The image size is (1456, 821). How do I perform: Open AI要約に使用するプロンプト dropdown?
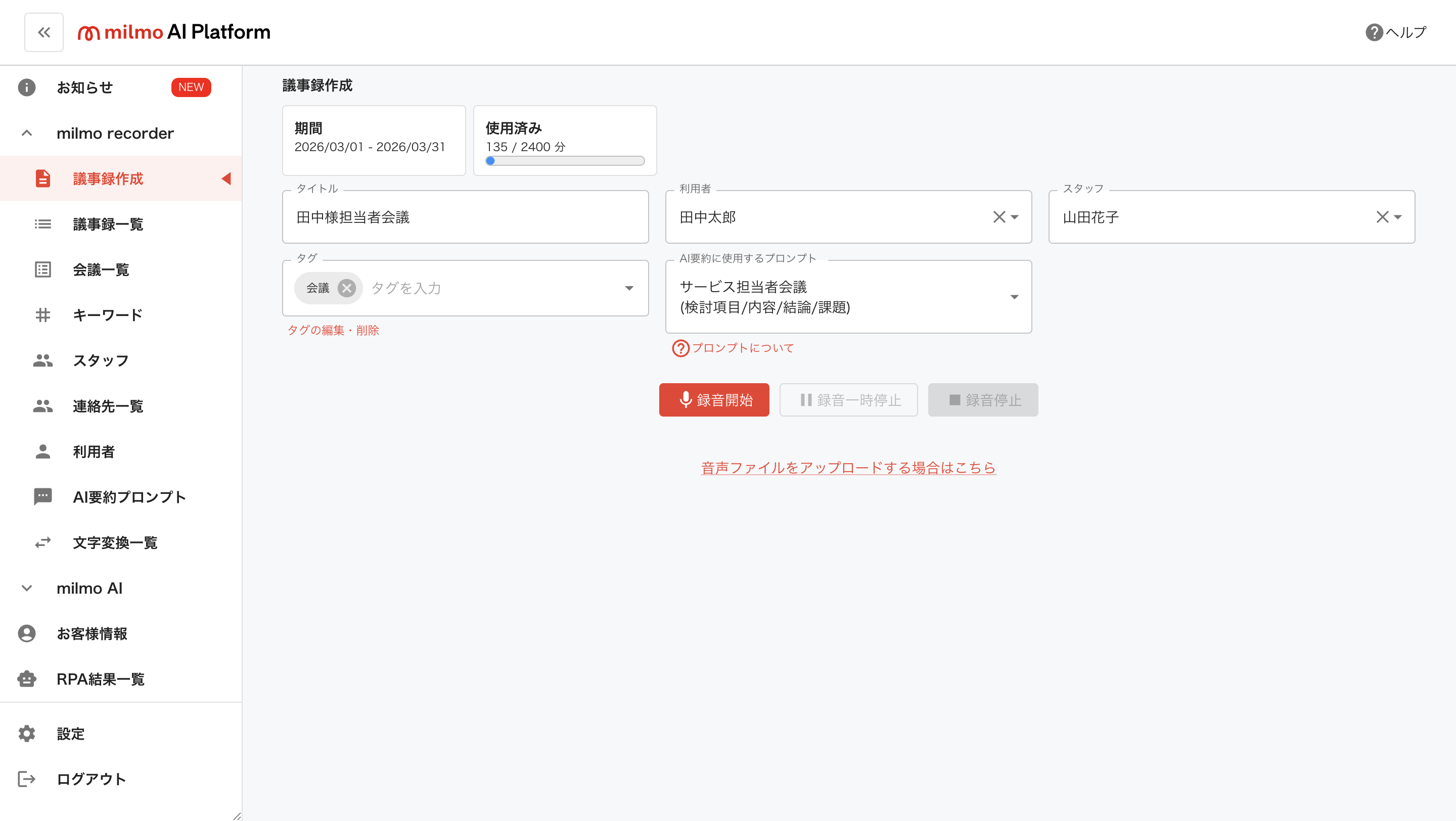pyautogui.click(x=1014, y=297)
